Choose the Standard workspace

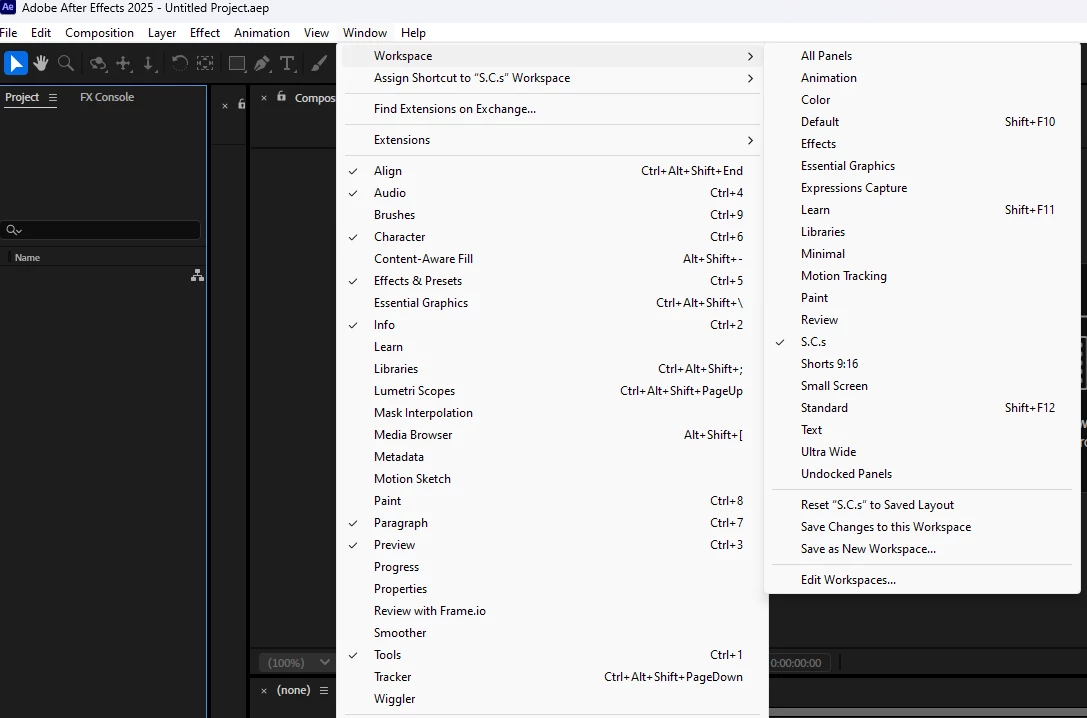click(x=922, y=408)
